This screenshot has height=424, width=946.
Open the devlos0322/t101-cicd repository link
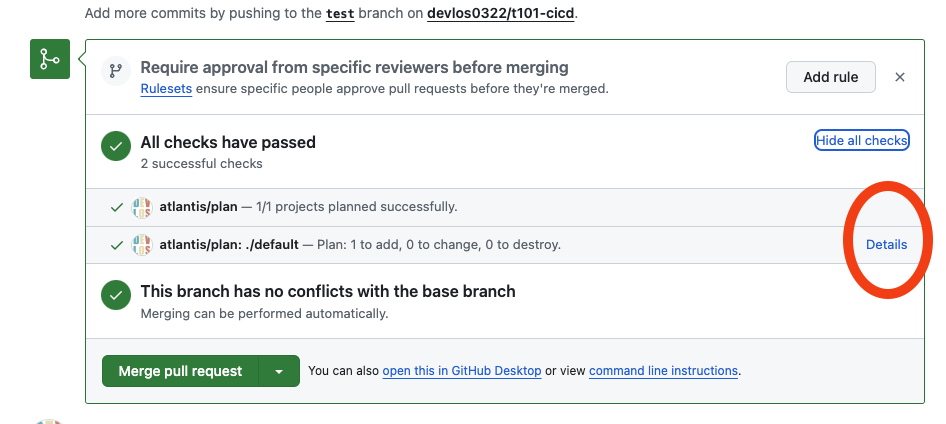[501, 15]
